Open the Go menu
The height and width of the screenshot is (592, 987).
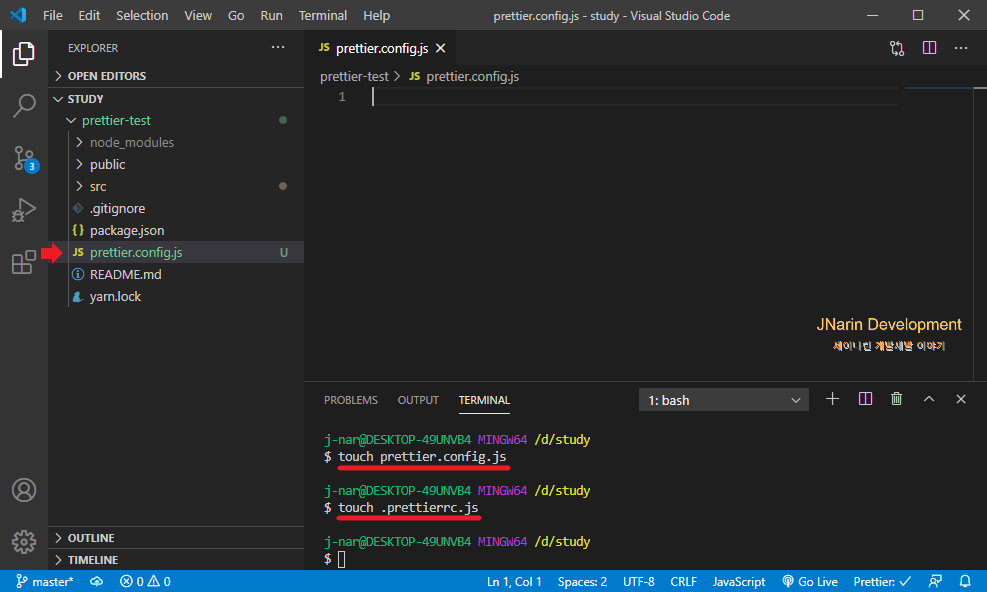click(236, 15)
